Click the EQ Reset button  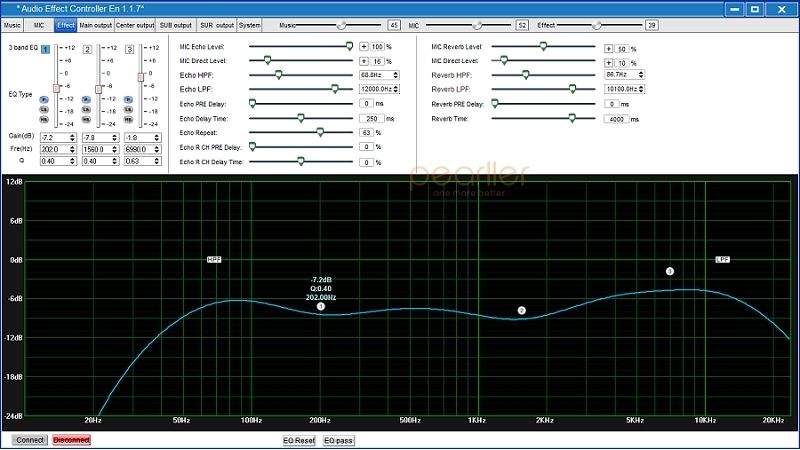pyautogui.click(x=300, y=440)
